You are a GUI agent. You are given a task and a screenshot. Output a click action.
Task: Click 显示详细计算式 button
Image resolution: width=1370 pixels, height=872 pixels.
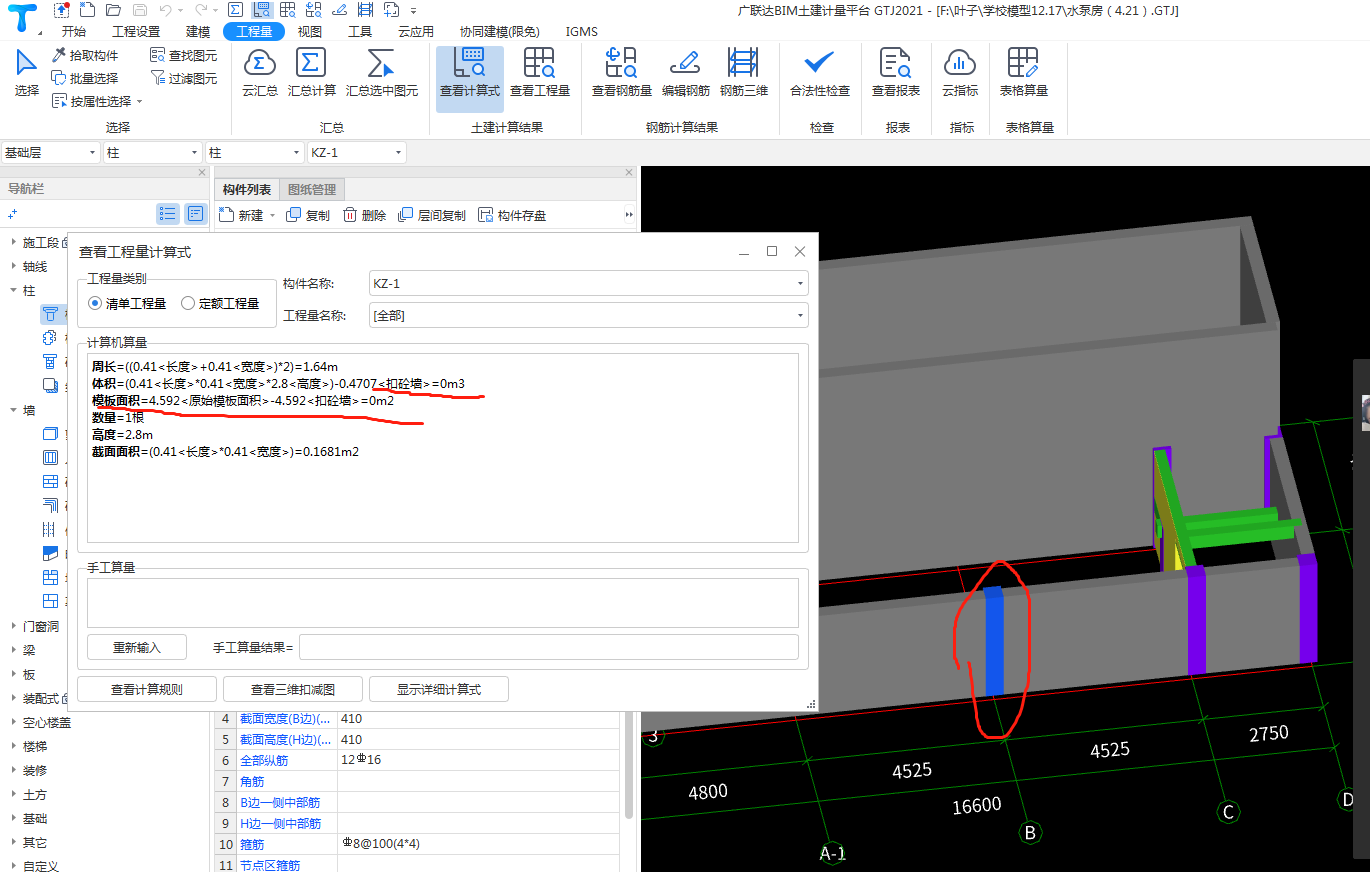tap(439, 689)
